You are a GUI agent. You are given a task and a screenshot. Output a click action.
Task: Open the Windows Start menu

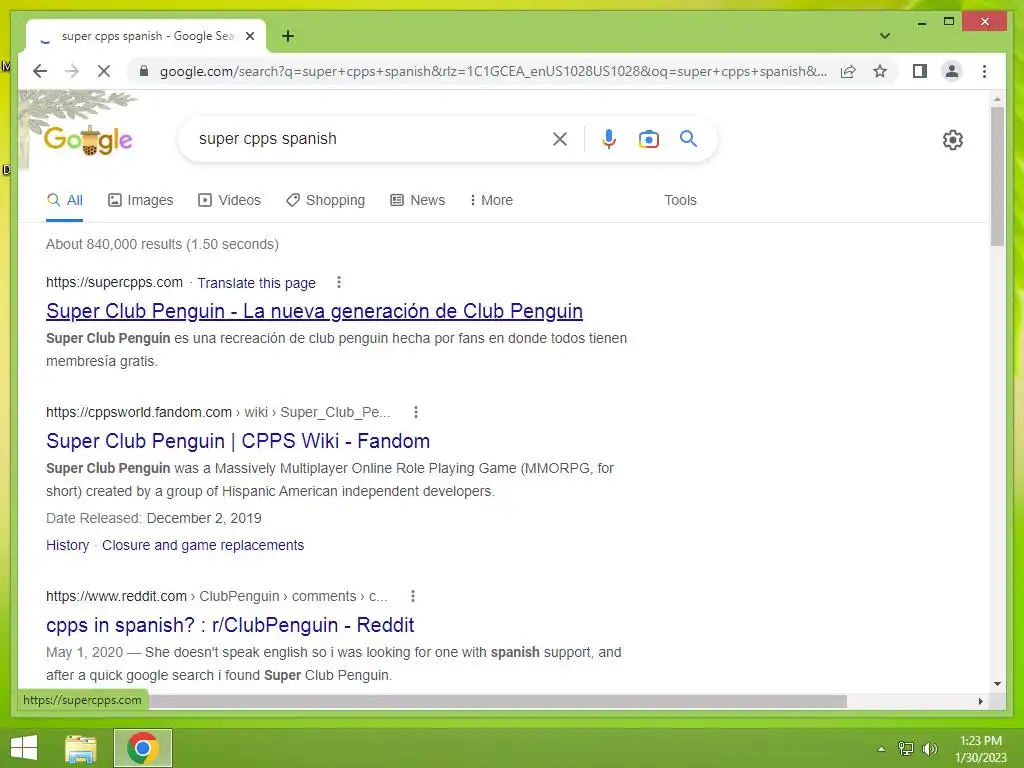click(24, 748)
